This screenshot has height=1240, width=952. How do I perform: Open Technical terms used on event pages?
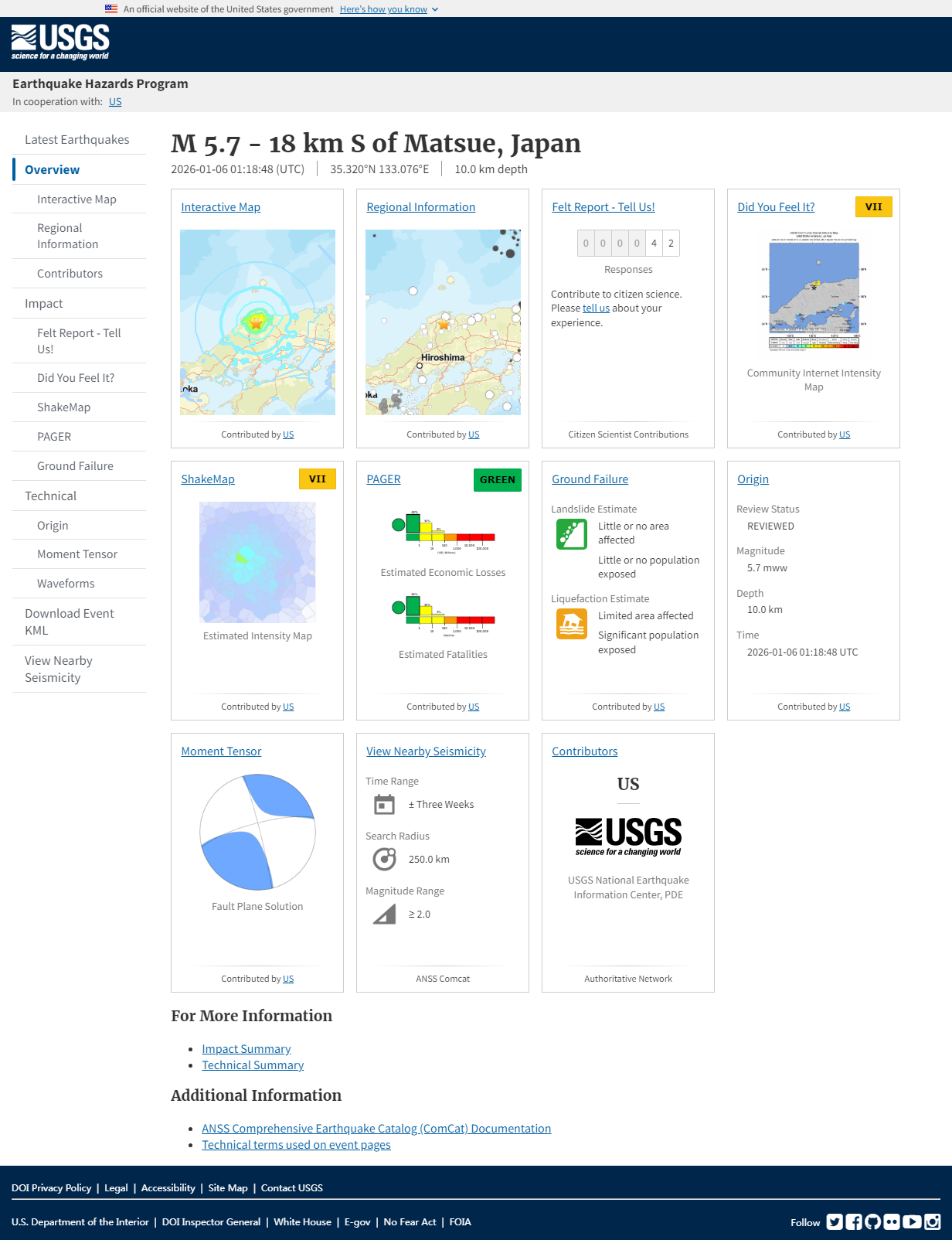pos(296,1145)
